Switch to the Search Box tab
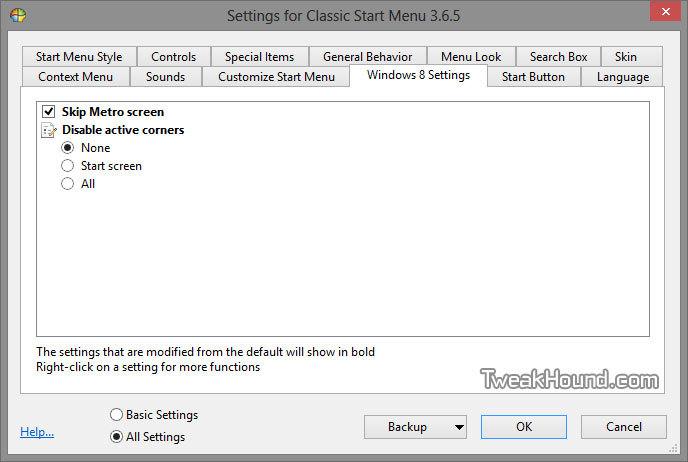The image size is (688, 462). coord(559,57)
